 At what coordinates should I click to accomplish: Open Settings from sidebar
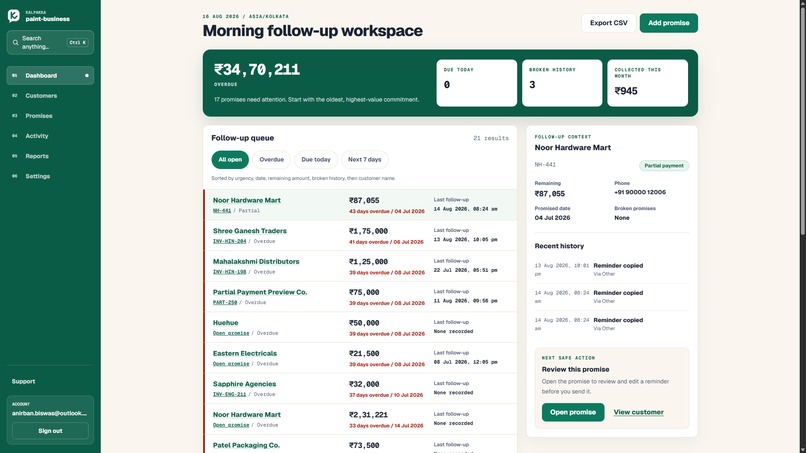[x=50, y=176]
